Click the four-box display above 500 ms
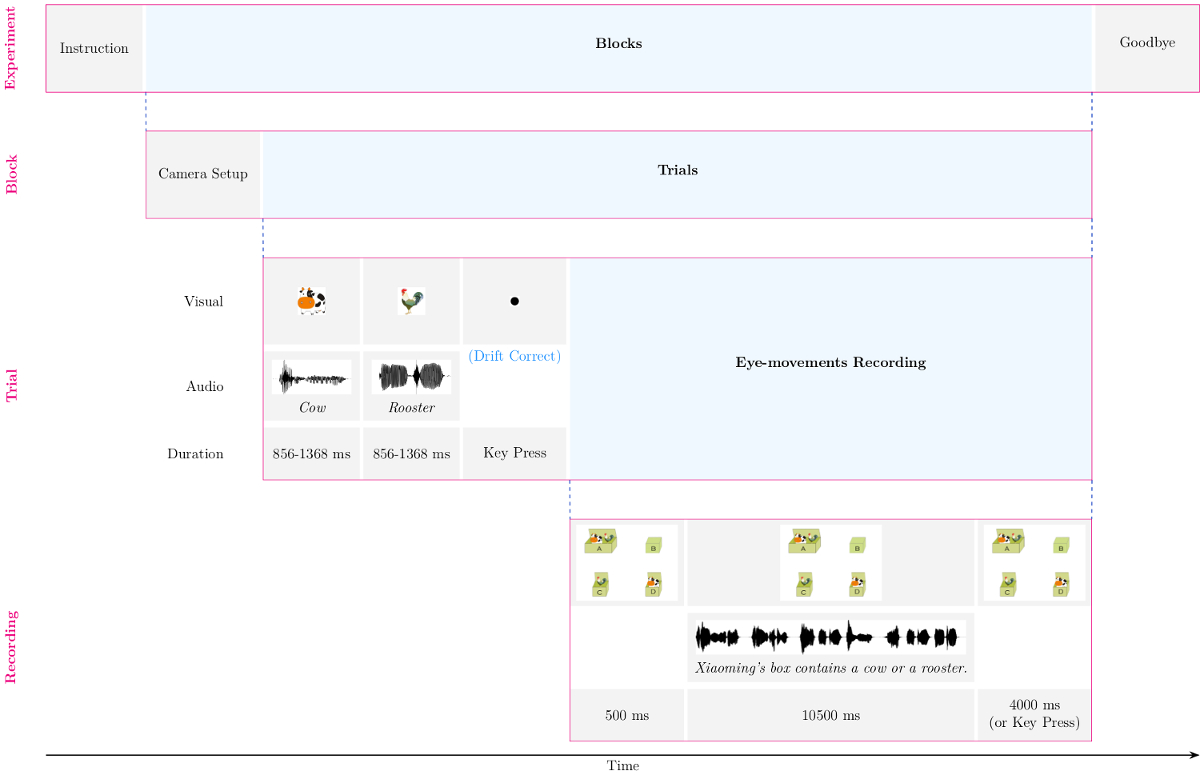This screenshot has width=1200, height=775. click(x=627, y=562)
